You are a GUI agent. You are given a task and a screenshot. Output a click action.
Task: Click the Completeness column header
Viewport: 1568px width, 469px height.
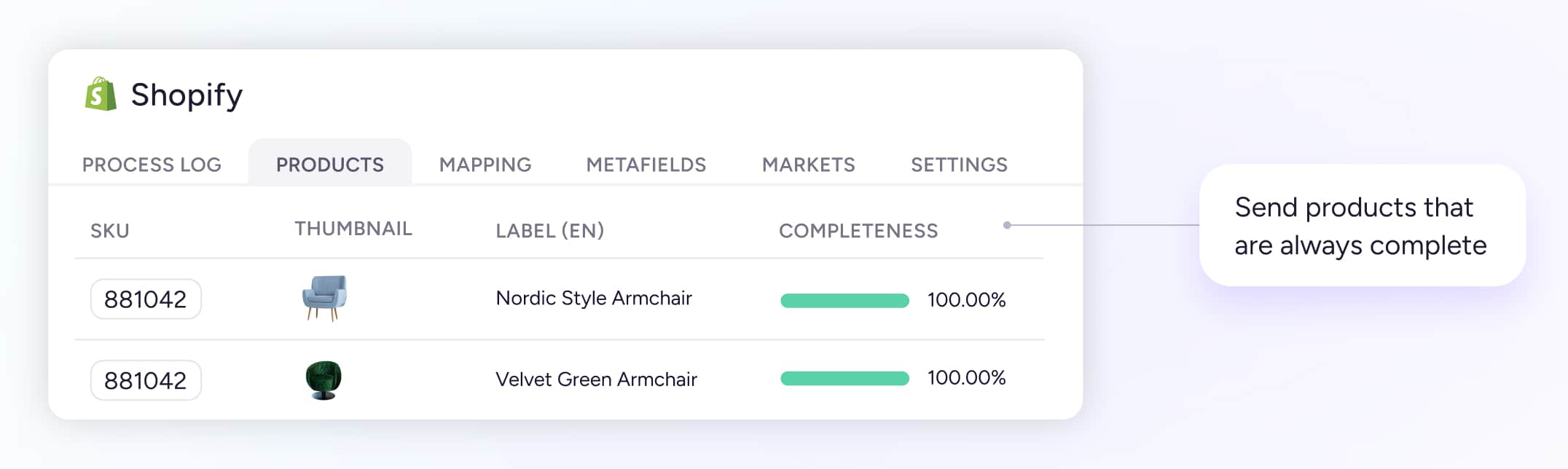click(858, 231)
